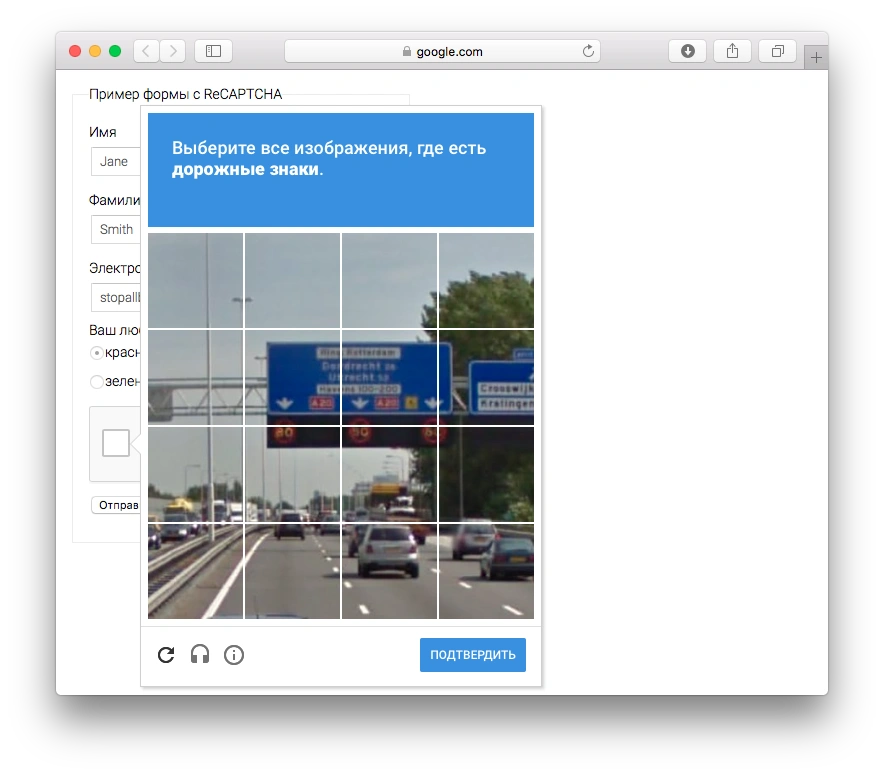Click the Отправить submit button
Screen dimensions: 884x775
tap(115, 505)
